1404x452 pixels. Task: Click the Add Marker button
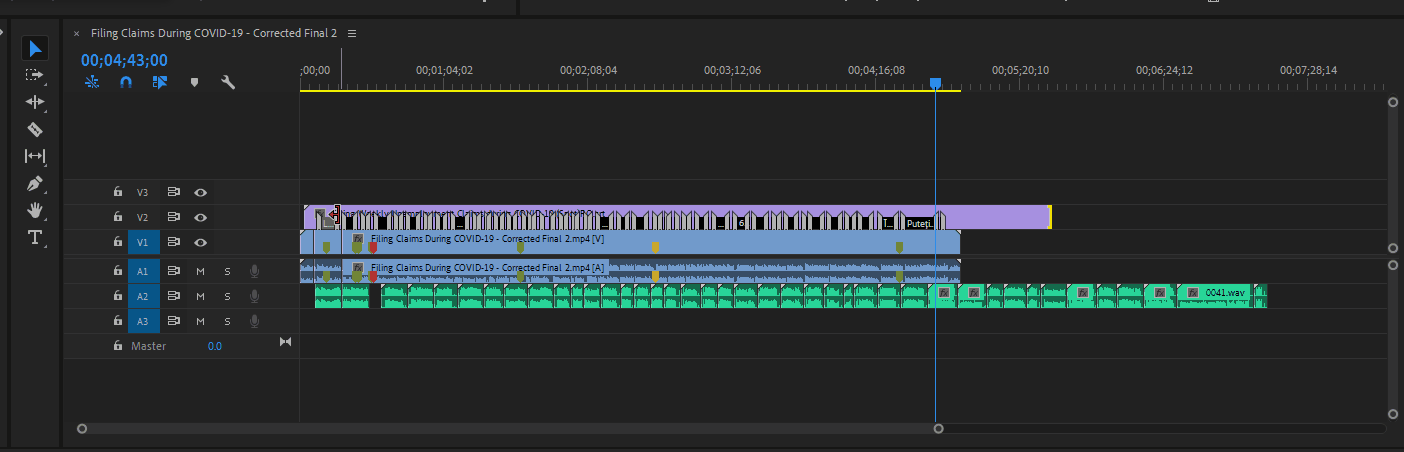(194, 83)
